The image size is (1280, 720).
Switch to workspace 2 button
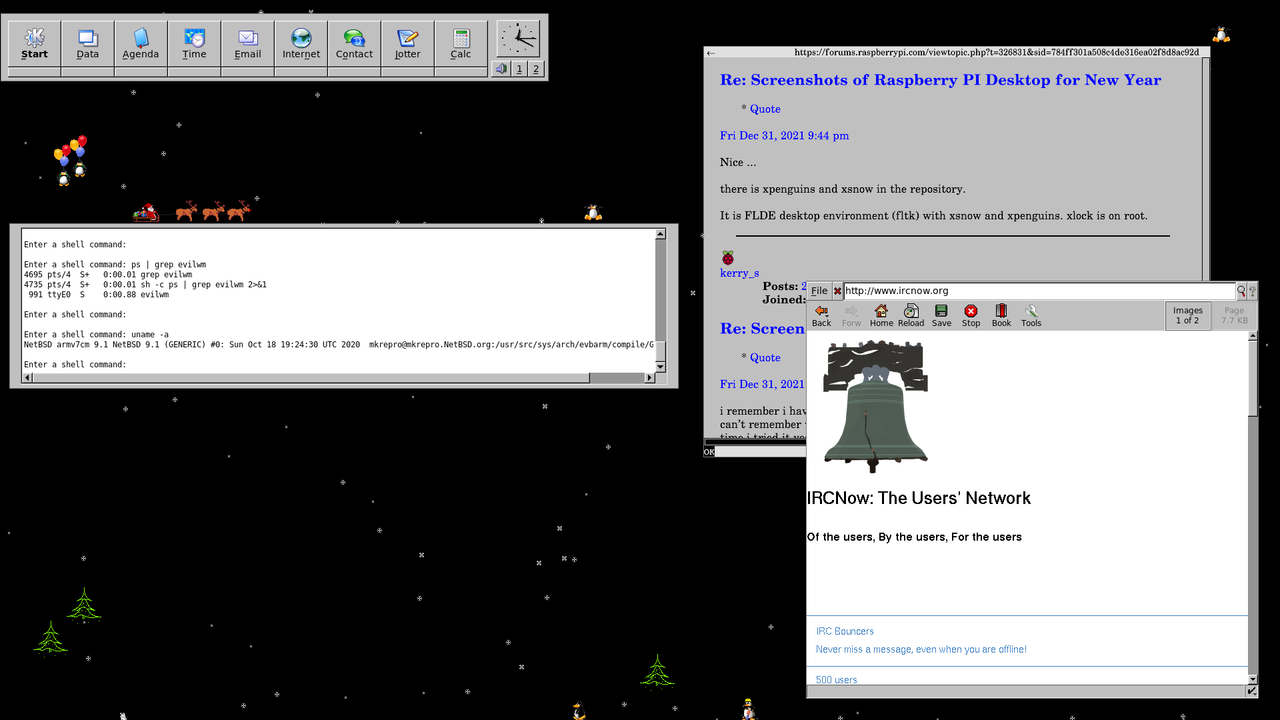pyautogui.click(x=536, y=69)
